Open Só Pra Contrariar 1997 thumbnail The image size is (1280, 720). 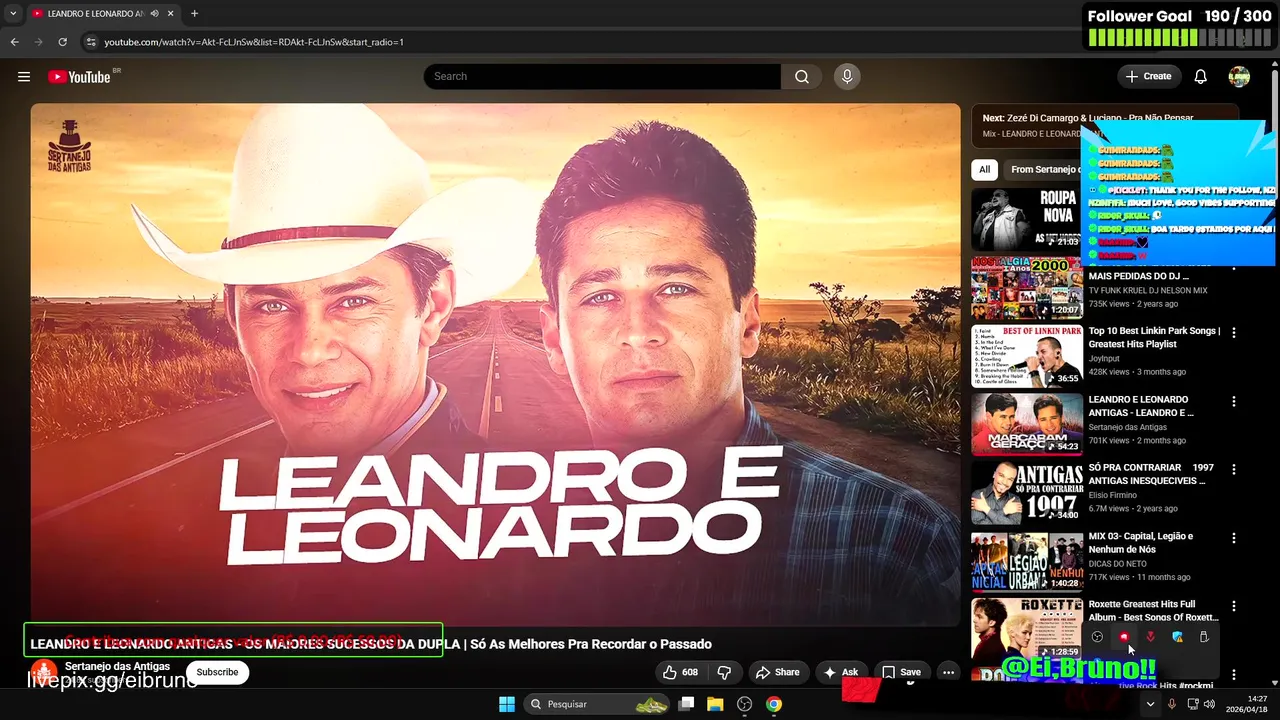pos(1027,493)
